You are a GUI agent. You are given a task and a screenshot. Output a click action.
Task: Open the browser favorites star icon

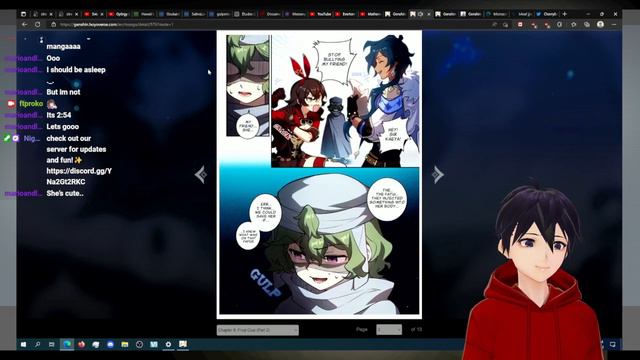tap(573, 24)
